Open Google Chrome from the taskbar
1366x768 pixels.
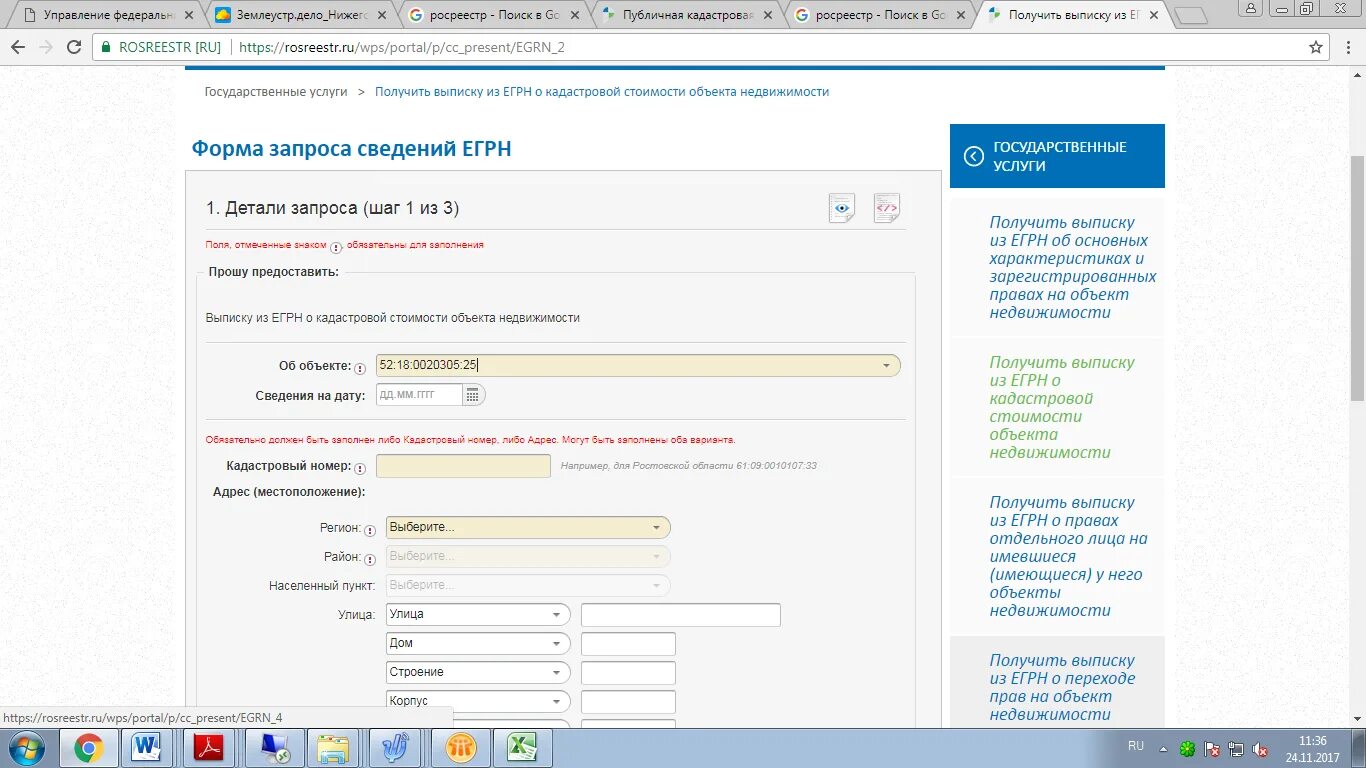(88, 748)
